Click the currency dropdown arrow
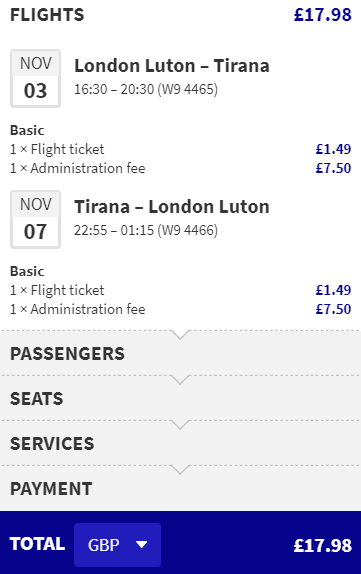This screenshot has width=361, height=574. (x=141, y=545)
